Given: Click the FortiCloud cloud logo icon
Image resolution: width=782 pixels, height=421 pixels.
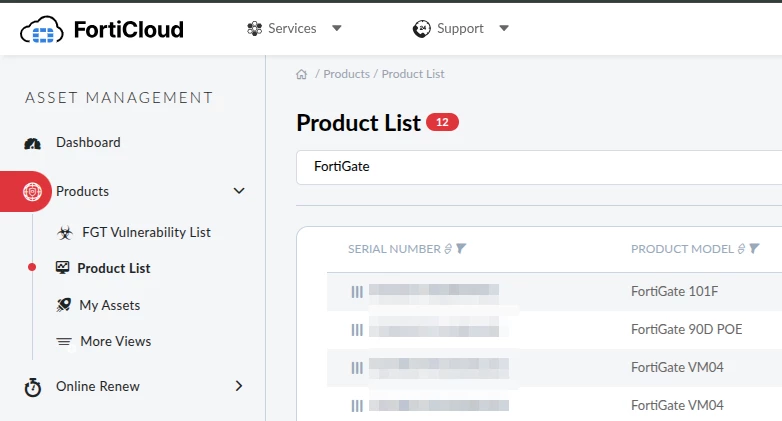Looking at the screenshot, I should click(x=42, y=29).
